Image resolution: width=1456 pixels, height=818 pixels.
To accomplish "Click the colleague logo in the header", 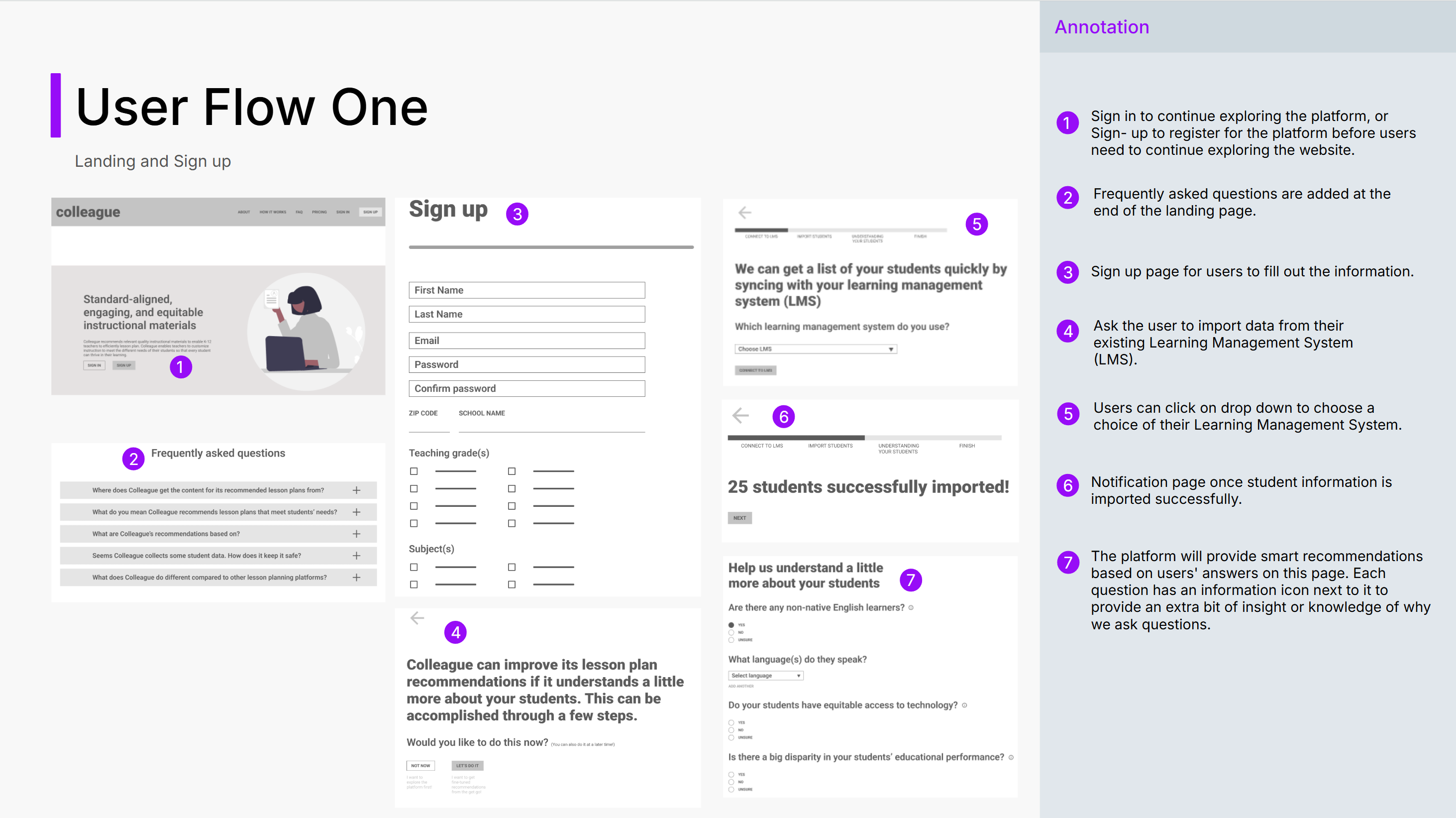I will 88,212.
